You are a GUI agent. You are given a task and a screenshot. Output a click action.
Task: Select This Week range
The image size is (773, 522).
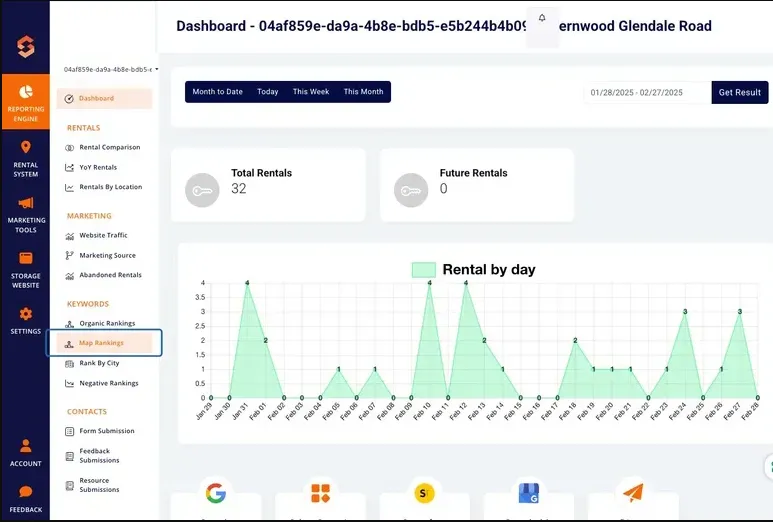[311, 92]
